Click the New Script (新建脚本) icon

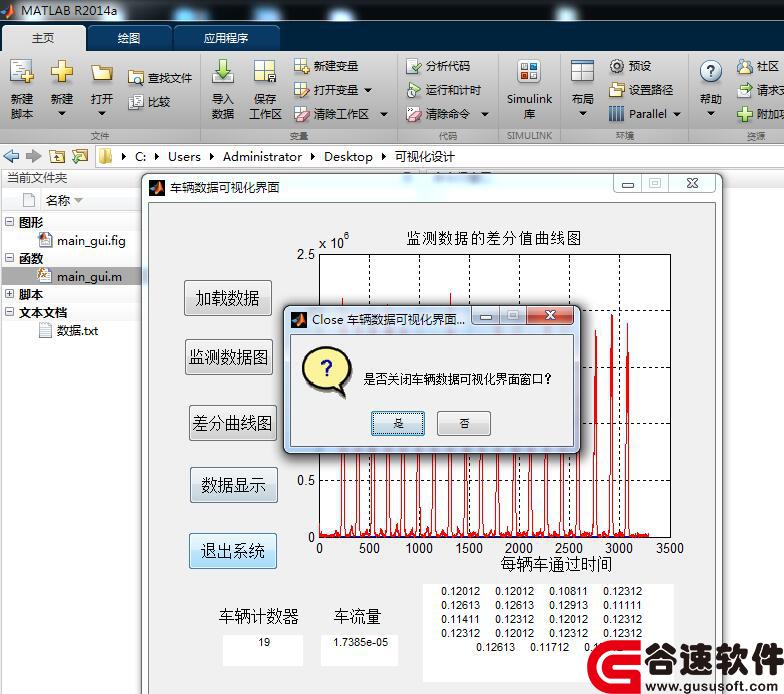pyautogui.click(x=22, y=72)
